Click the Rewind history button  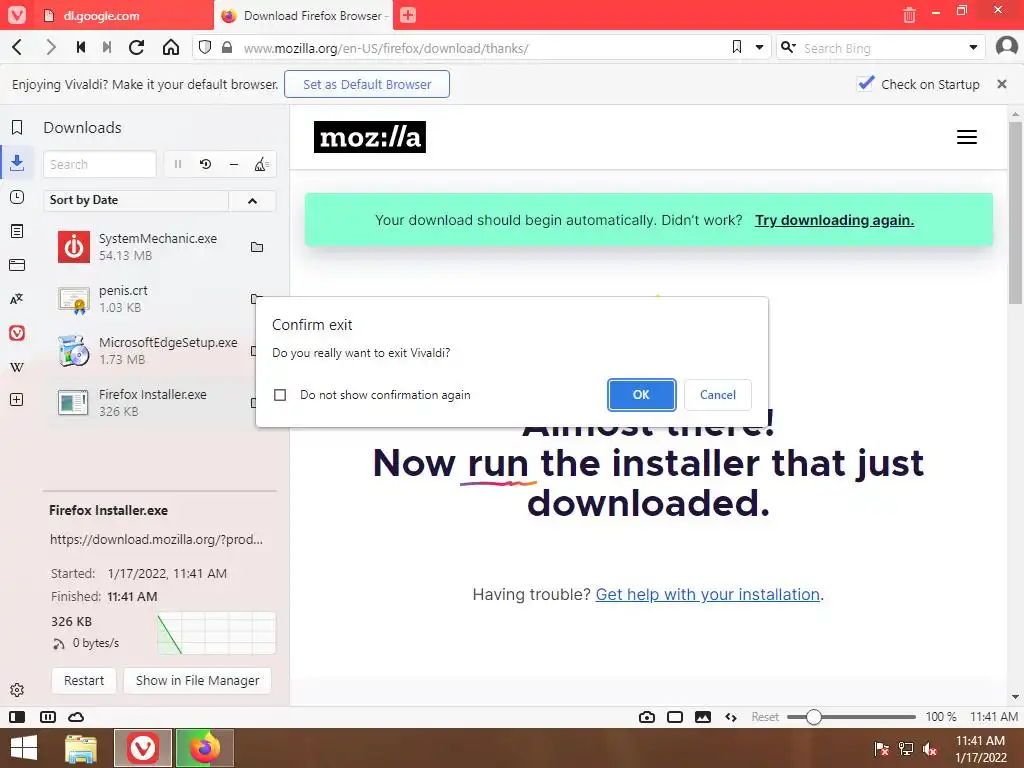tap(80, 47)
